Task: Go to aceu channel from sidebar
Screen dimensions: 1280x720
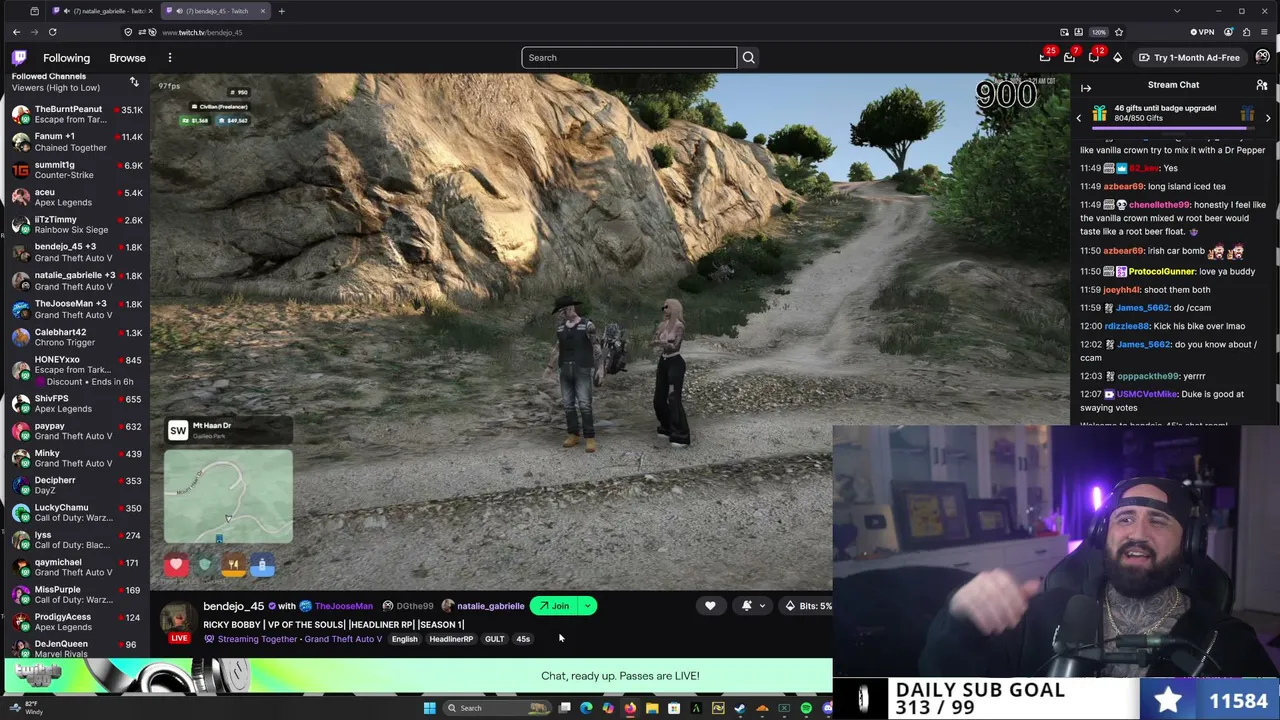Action: click(x=77, y=197)
